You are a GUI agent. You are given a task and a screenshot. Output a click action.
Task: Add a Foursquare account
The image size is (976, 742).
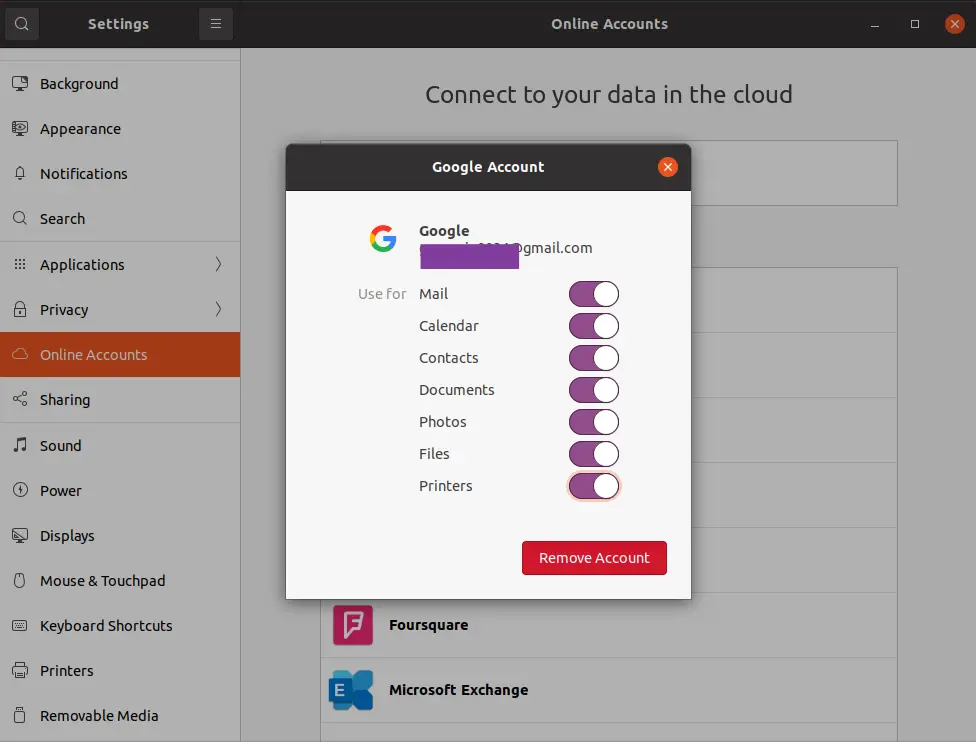[609, 625]
